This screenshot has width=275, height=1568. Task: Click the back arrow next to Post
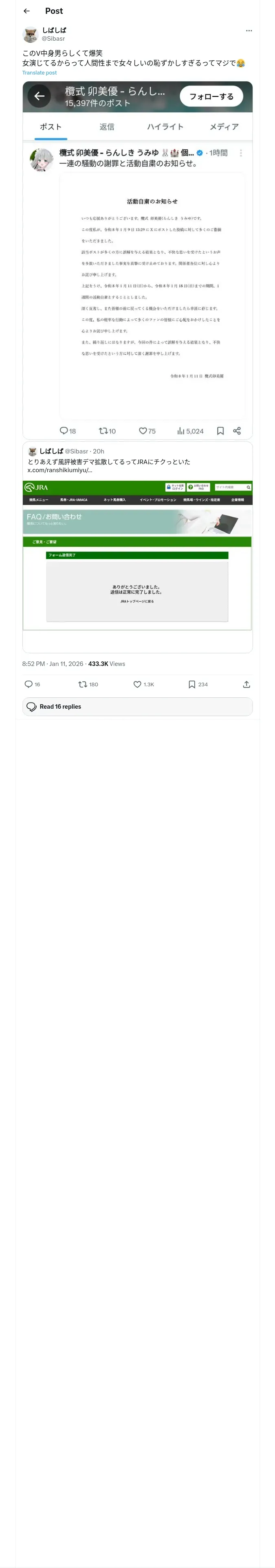[x=26, y=11]
